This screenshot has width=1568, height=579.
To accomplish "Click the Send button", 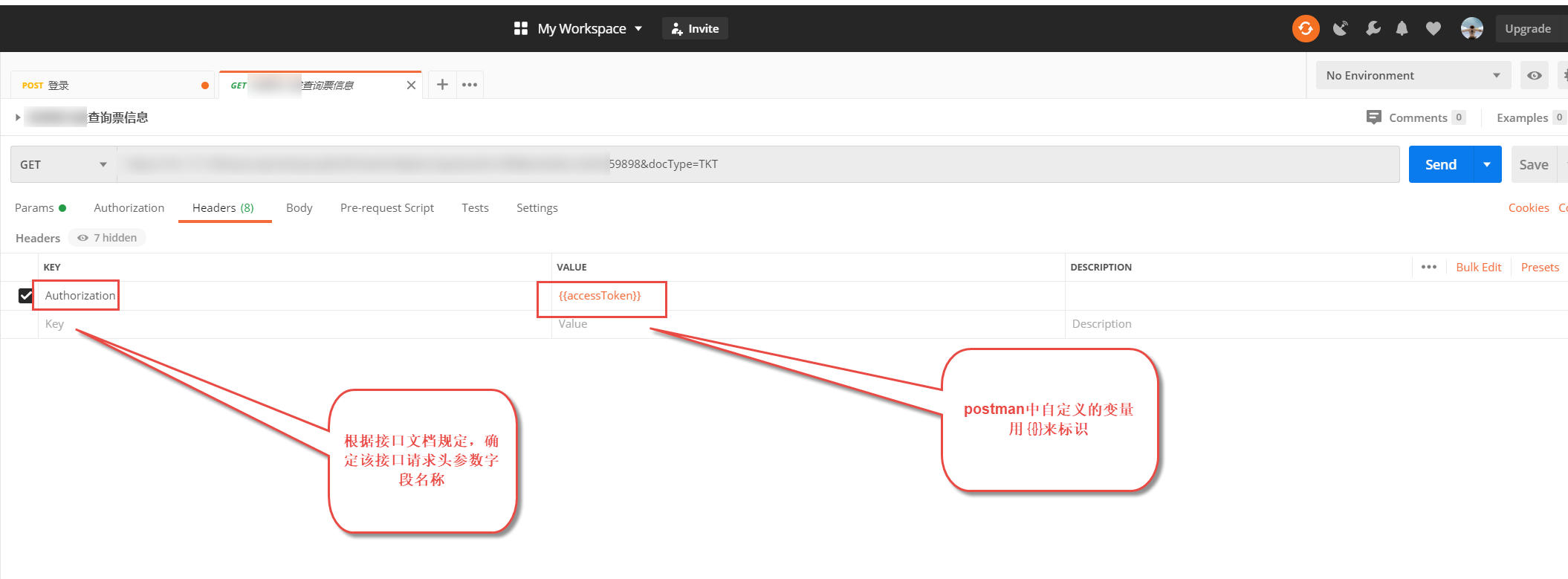I will tap(1440, 164).
